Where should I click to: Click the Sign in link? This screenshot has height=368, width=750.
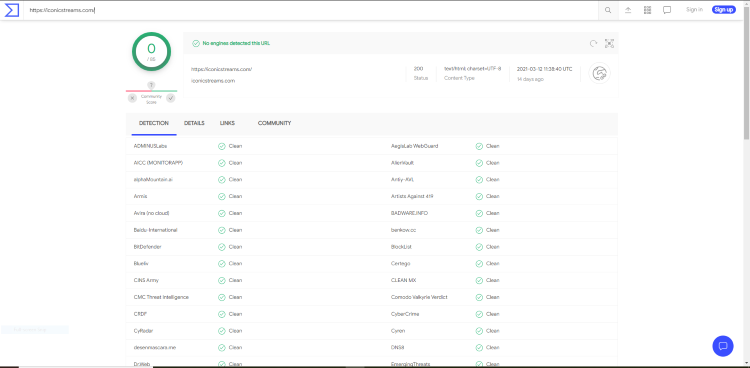pos(694,10)
